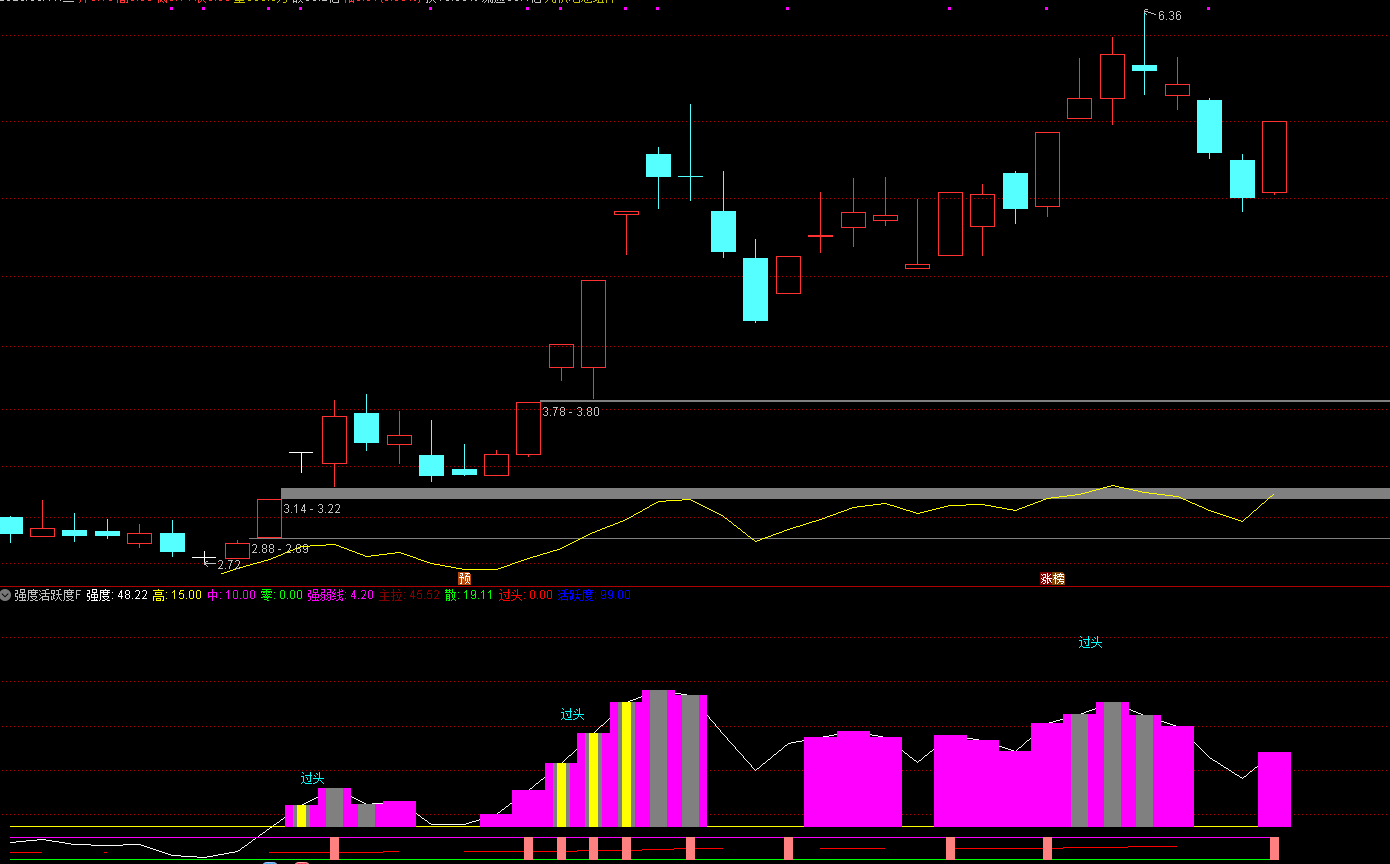Screen dimensions: 1390x864
Task: Open the 强度活跃度F indicator name
Action: tap(47, 595)
